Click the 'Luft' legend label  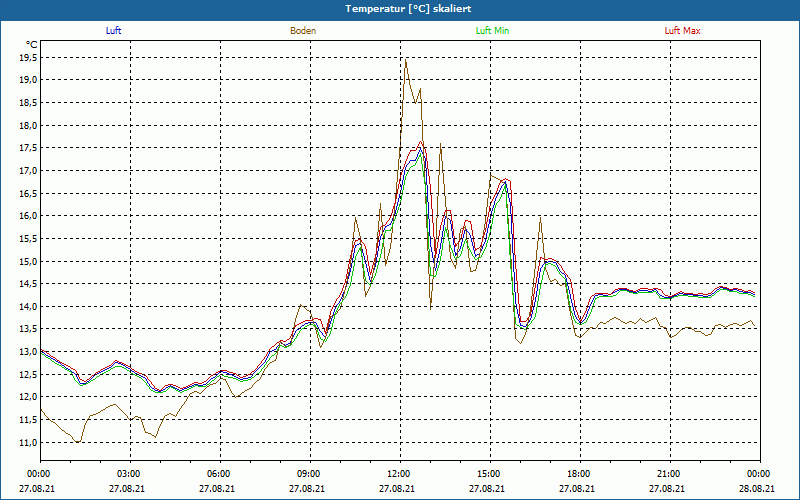(x=113, y=31)
